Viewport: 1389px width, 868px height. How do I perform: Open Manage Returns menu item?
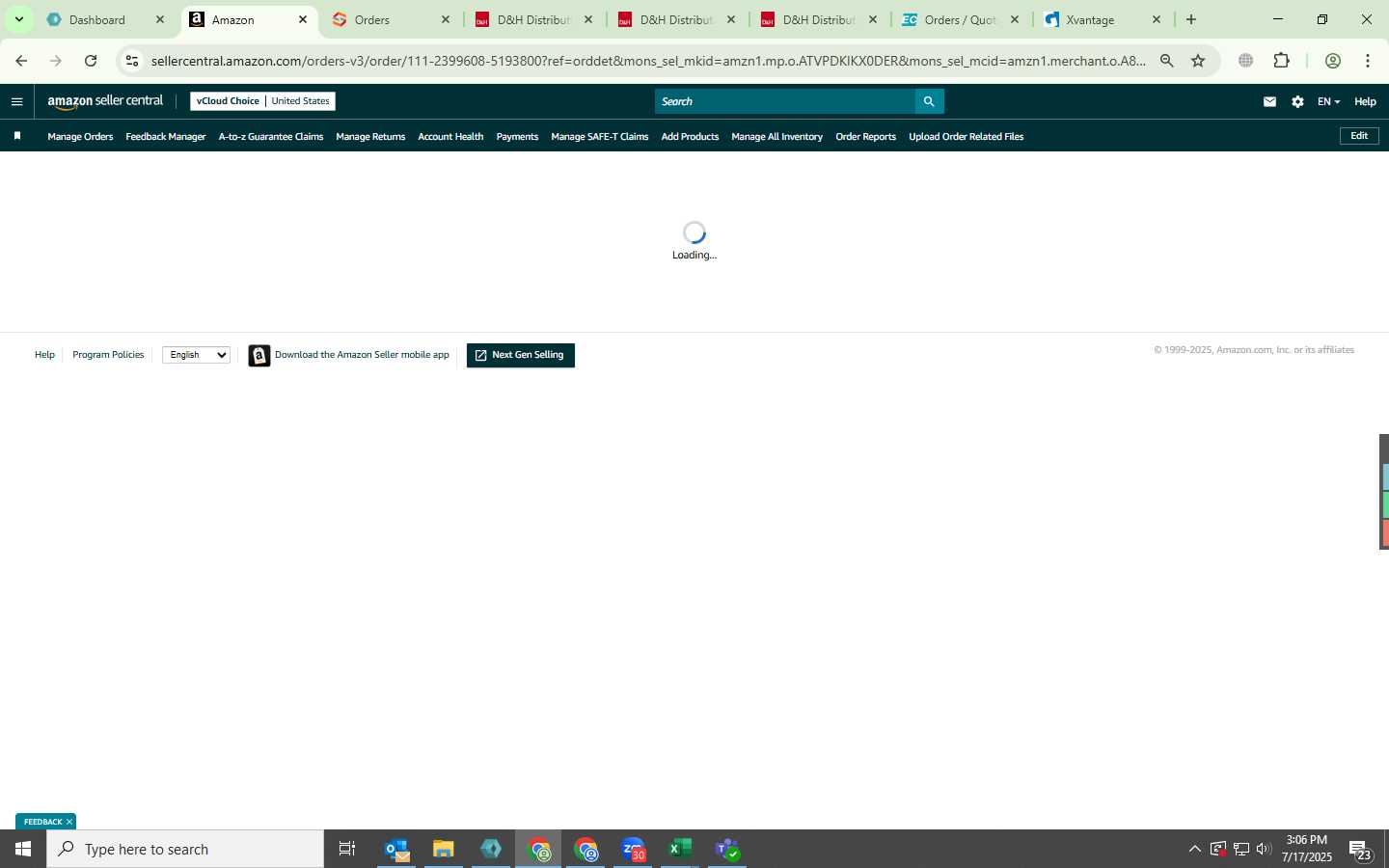(370, 137)
